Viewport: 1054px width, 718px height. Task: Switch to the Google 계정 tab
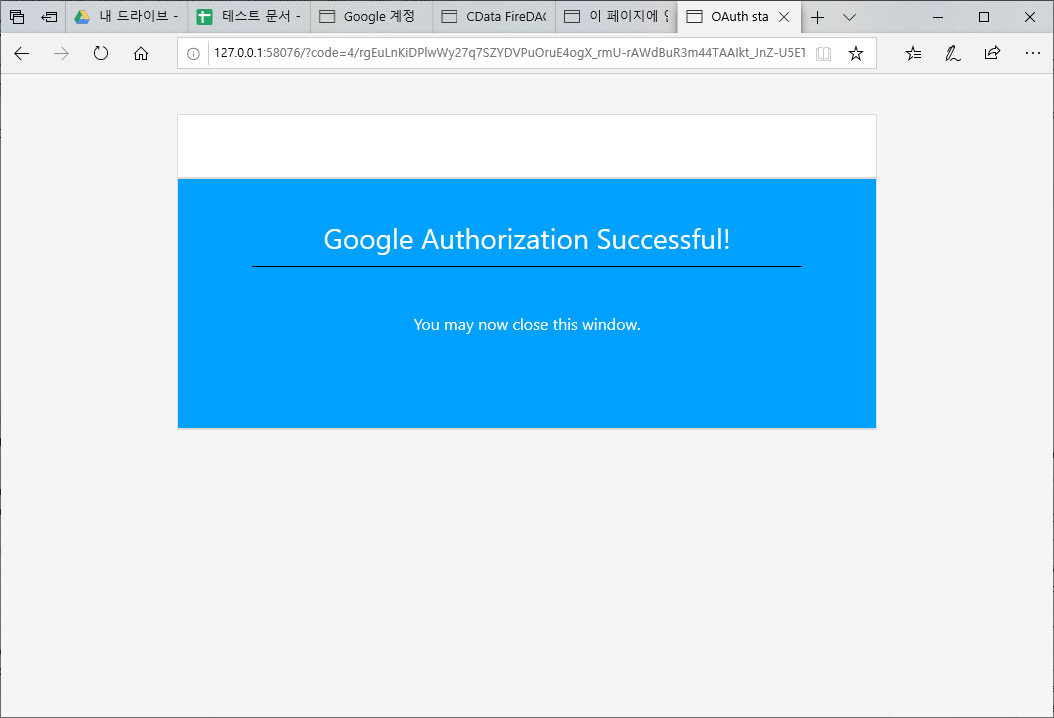372,17
